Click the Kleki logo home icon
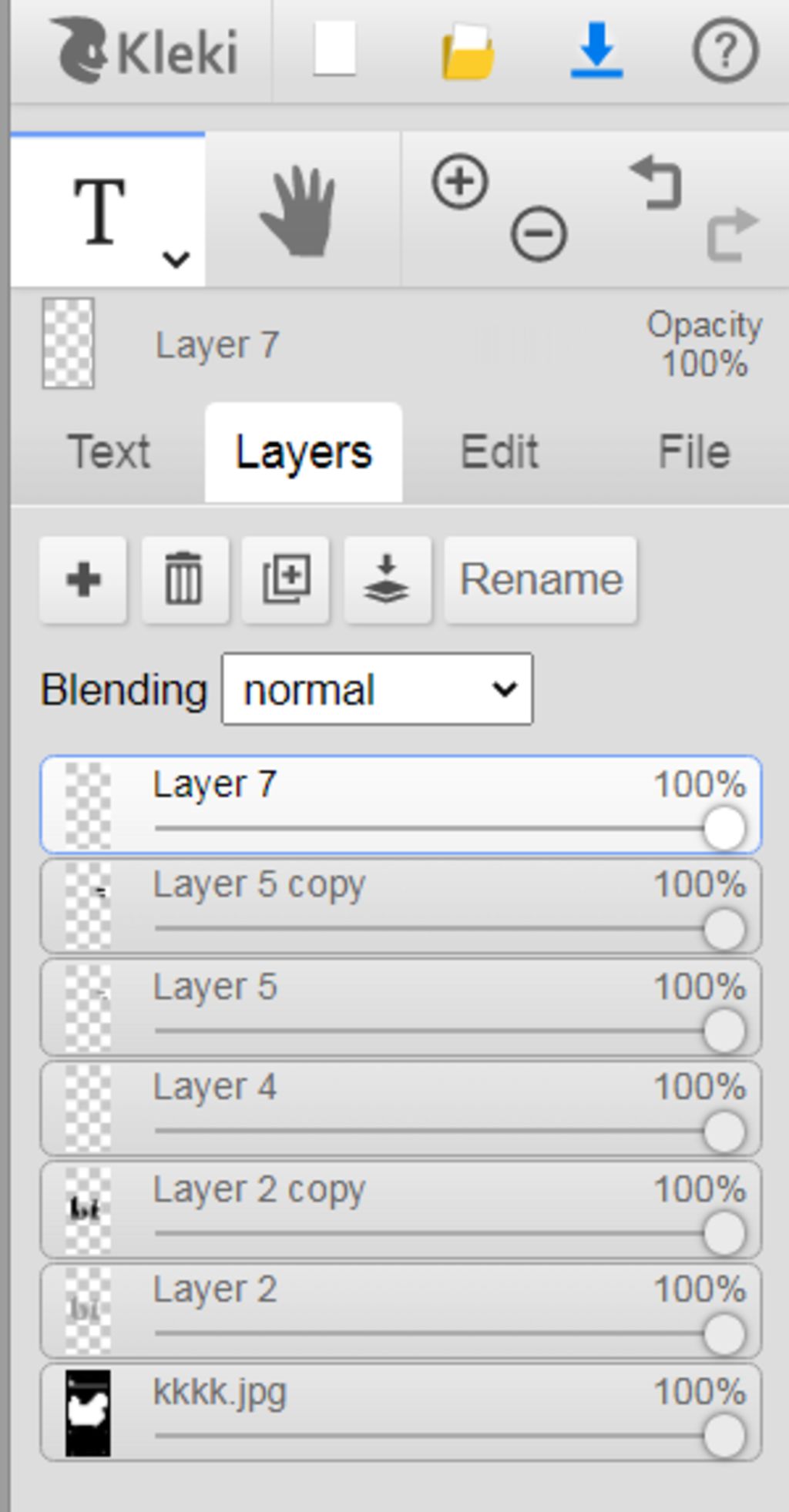789x1512 pixels. 144,51
